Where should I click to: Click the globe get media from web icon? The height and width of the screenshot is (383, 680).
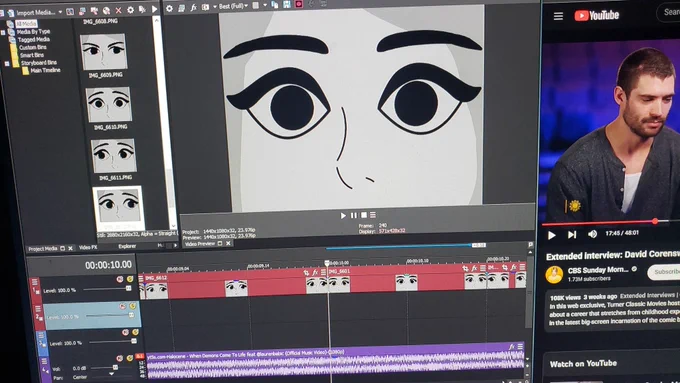point(106,10)
